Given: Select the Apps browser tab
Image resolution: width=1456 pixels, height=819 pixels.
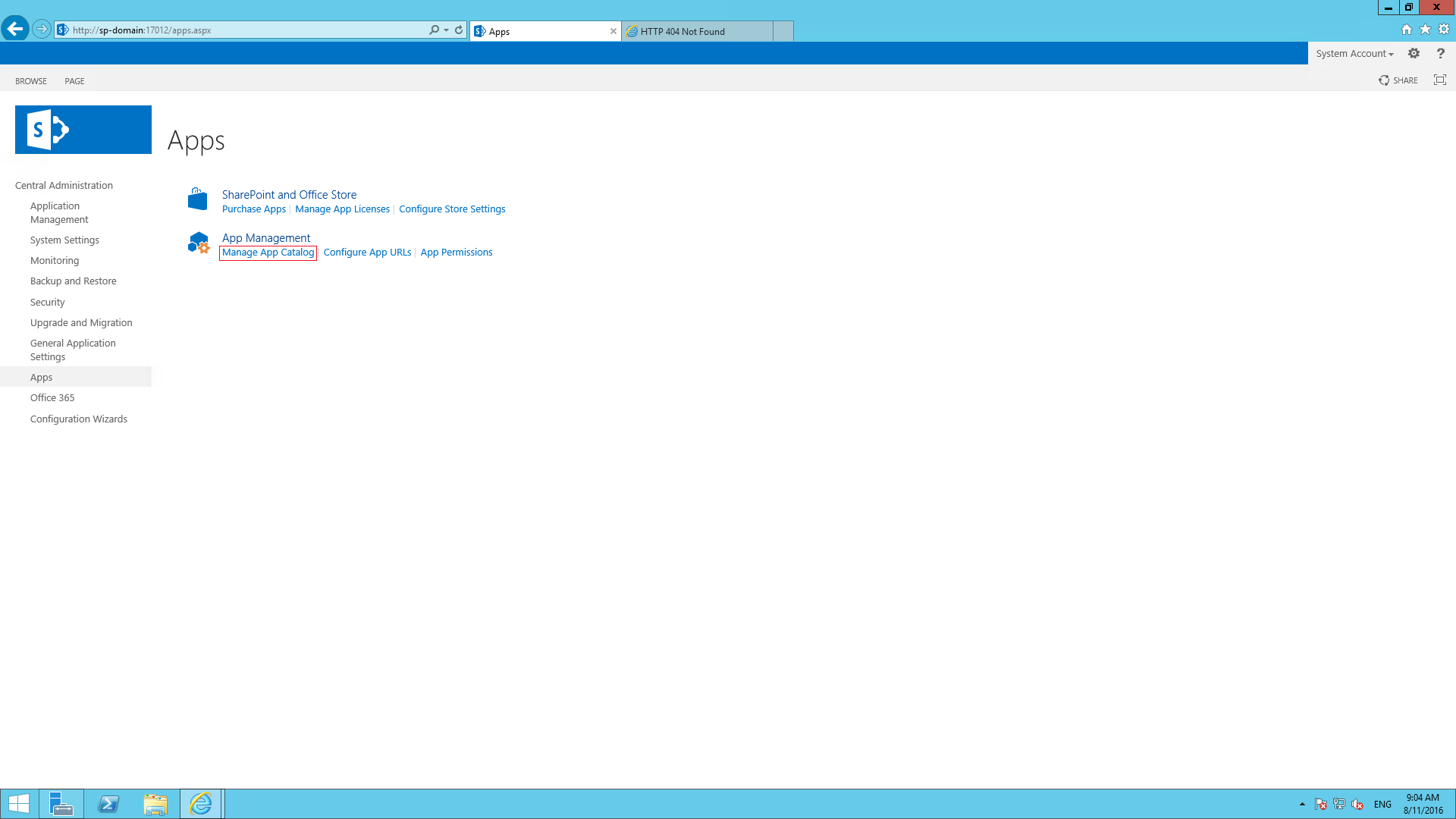Looking at the screenshot, I should 544,31.
